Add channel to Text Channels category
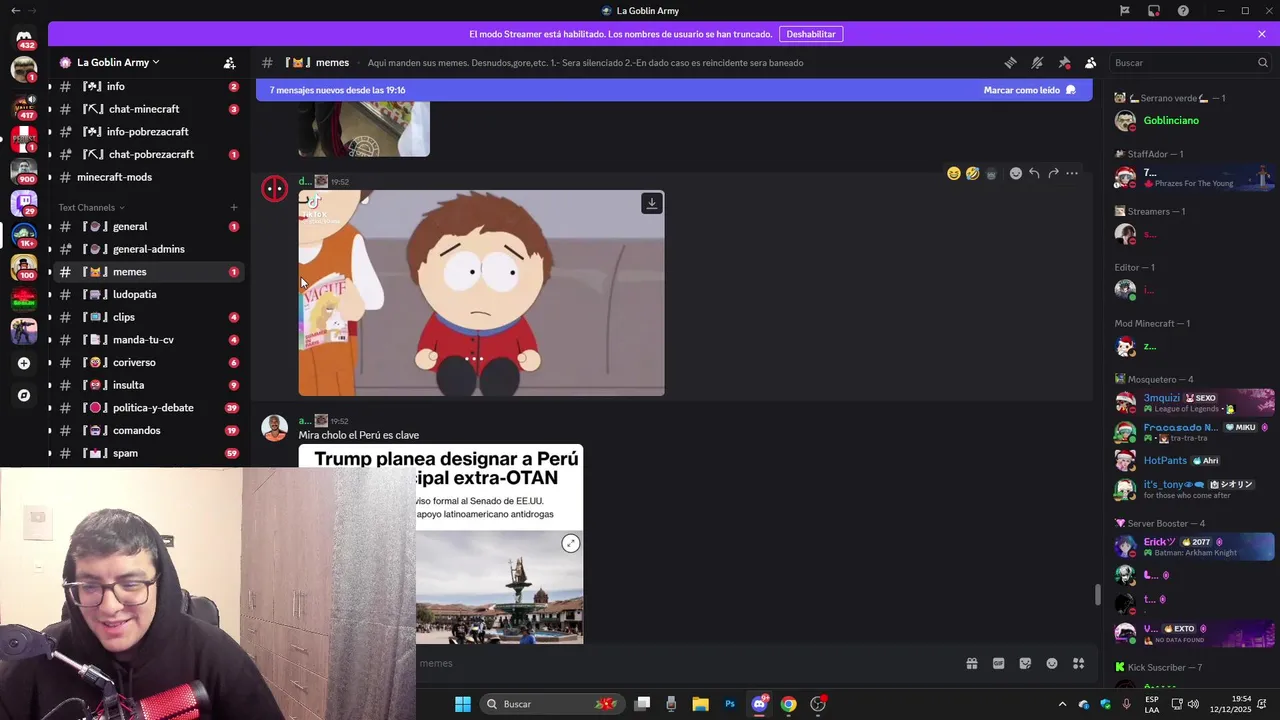The width and height of the screenshot is (1280, 720). pos(234,207)
